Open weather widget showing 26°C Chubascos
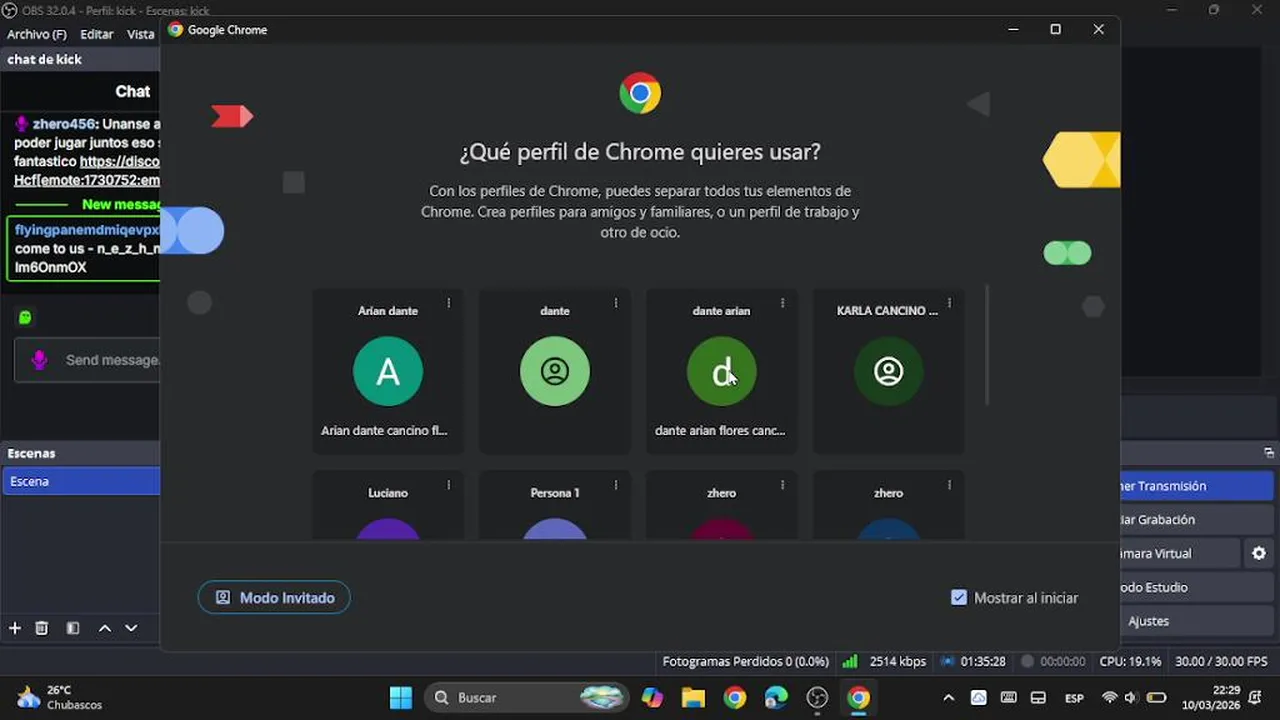 tap(60, 697)
